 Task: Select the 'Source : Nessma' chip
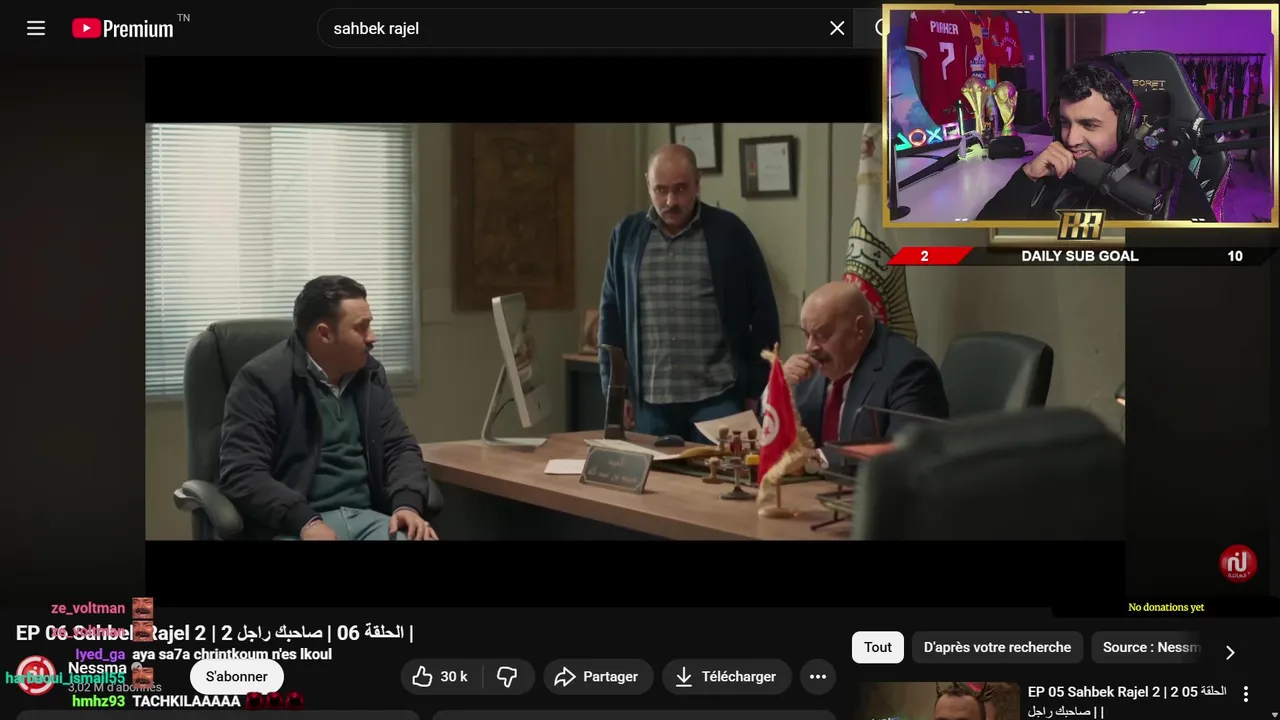[1150, 647]
